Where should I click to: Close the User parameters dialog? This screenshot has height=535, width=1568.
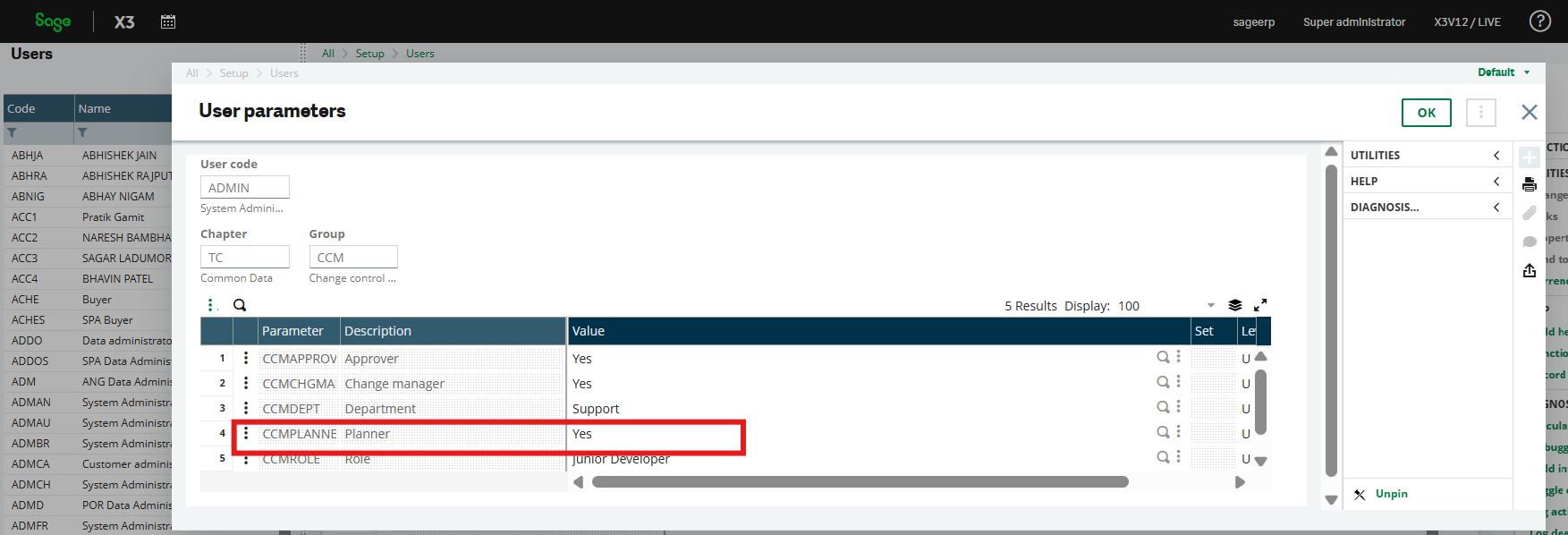click(x=1530, y=112)
